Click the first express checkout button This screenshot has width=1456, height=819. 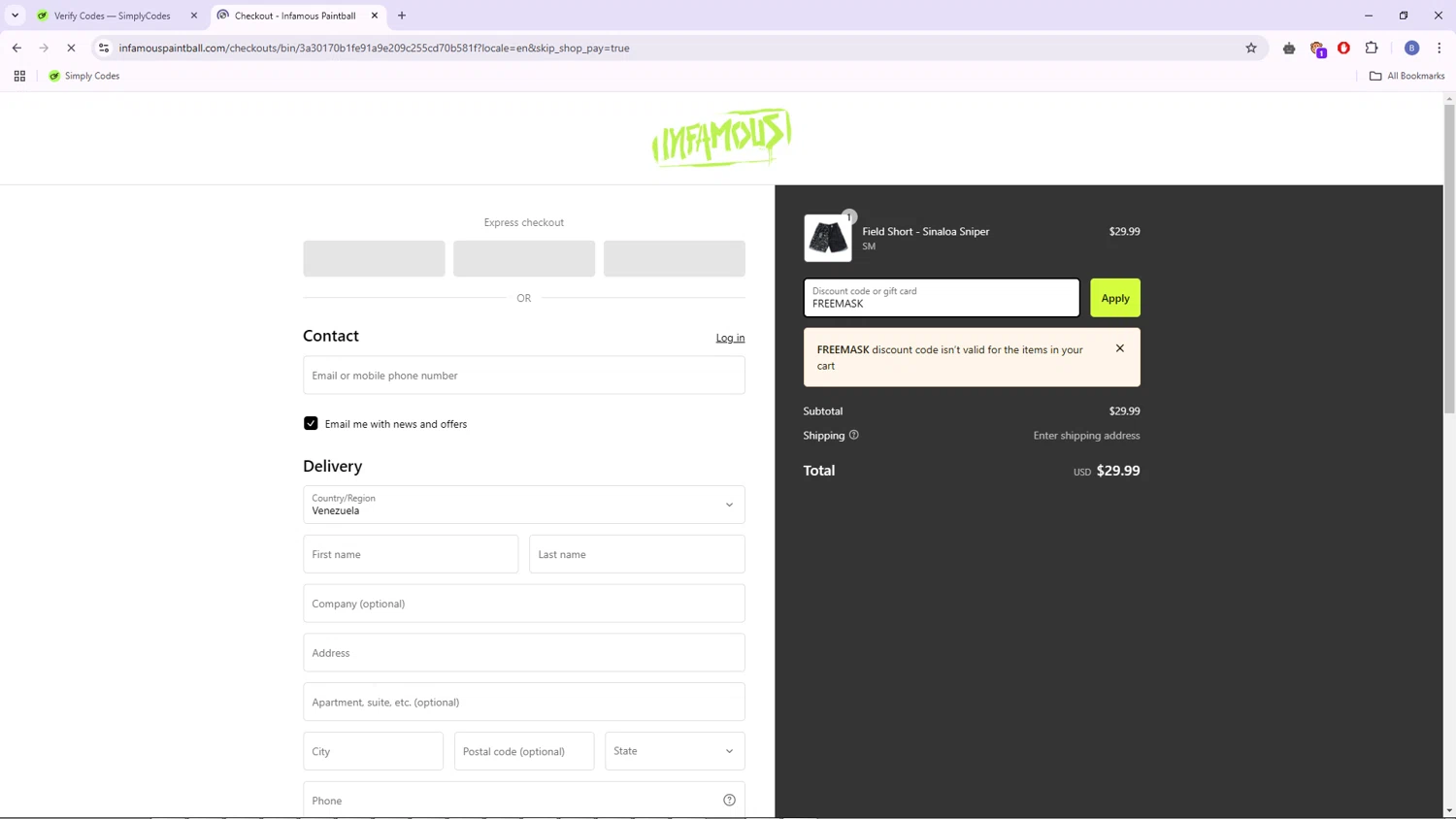point(374,259)
